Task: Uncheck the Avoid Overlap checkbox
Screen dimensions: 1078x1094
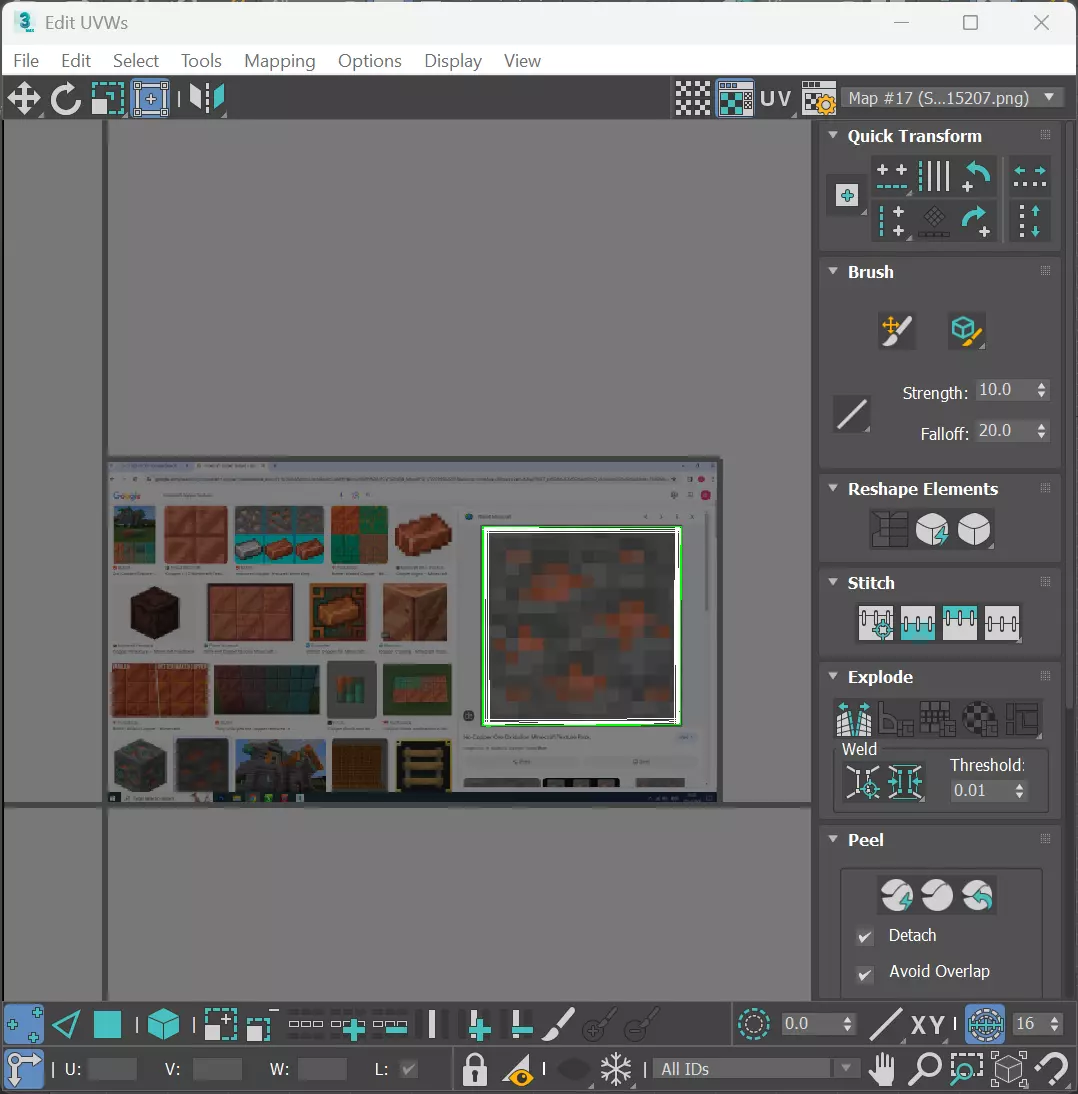Action: pyautogui.click(x=864, y=973)
